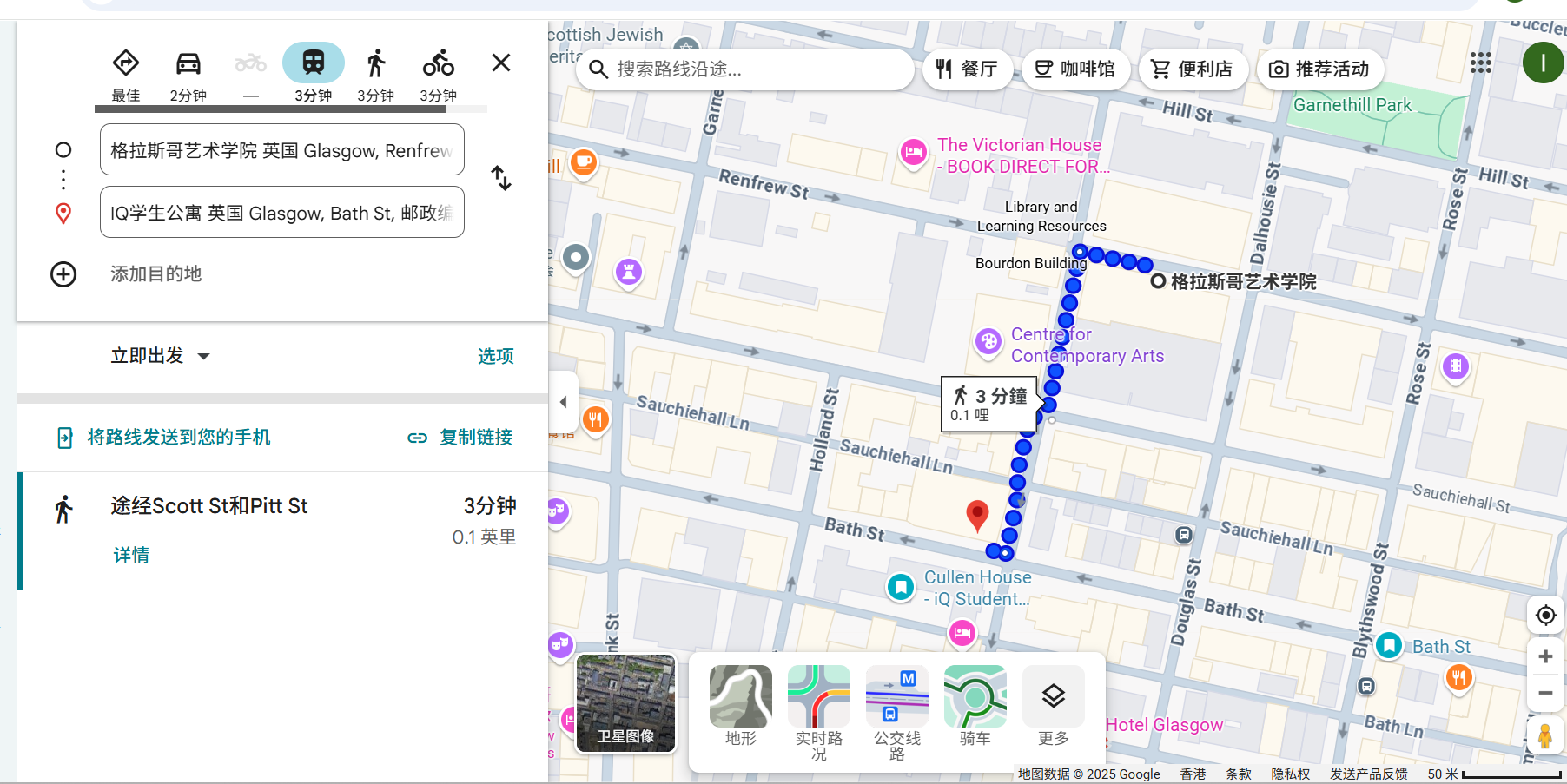Zoom in on the map
The height and width of the screenshot is (784, 1567).
tap(1545, 656)
